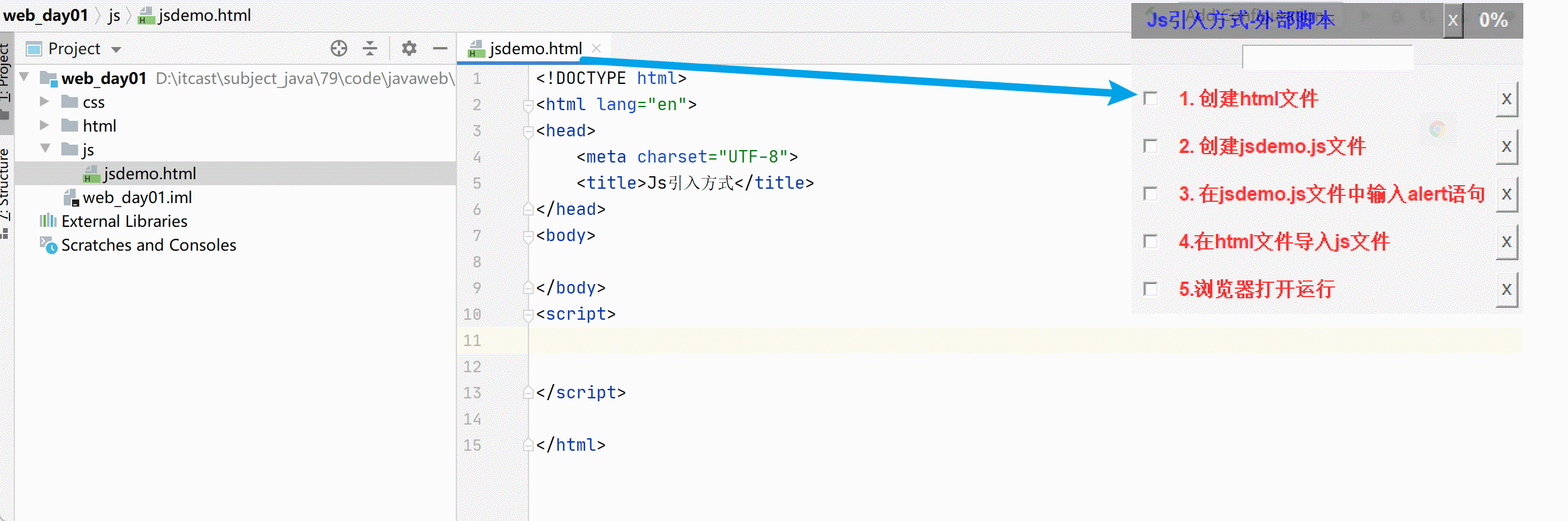Hide the Project panel with minus icon
This screenshot has width=1568, height=521.
440,48
